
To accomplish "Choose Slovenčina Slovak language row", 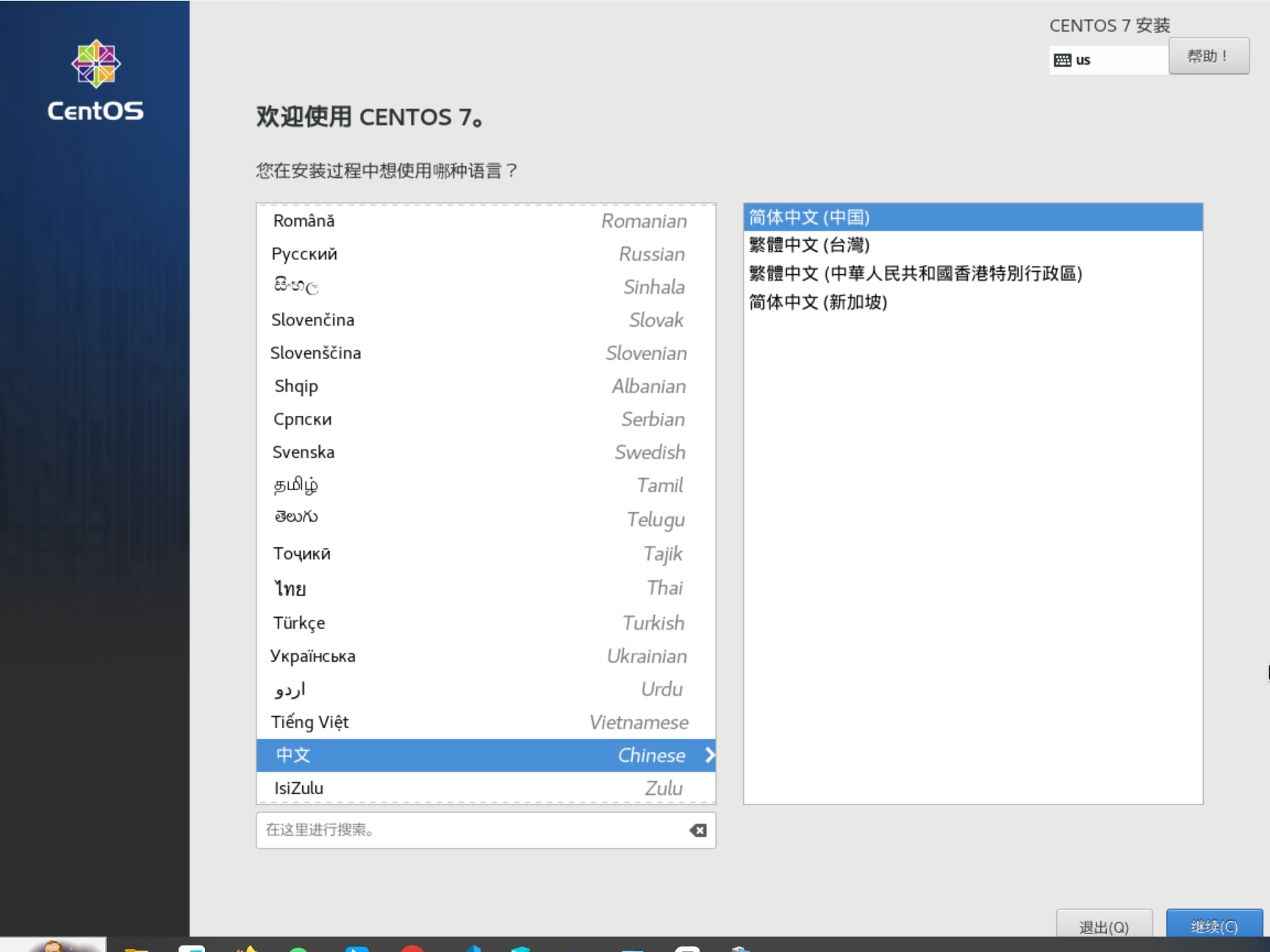I will tap(486, 320).
